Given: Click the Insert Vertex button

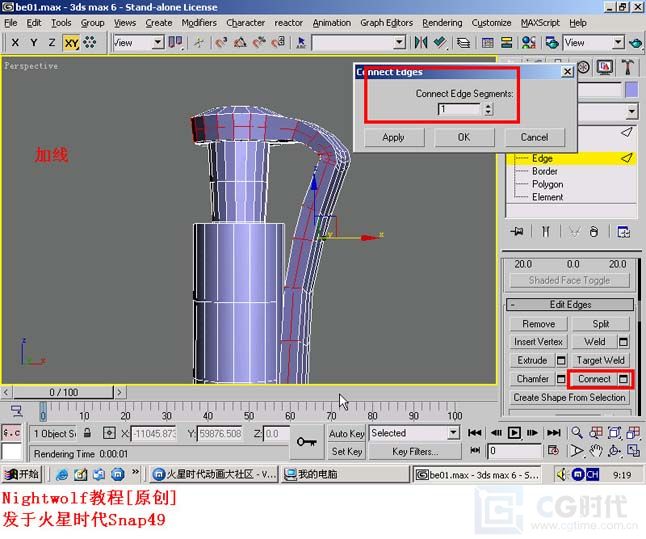Looking at the screenshot, I should click(x=538, y=342).
